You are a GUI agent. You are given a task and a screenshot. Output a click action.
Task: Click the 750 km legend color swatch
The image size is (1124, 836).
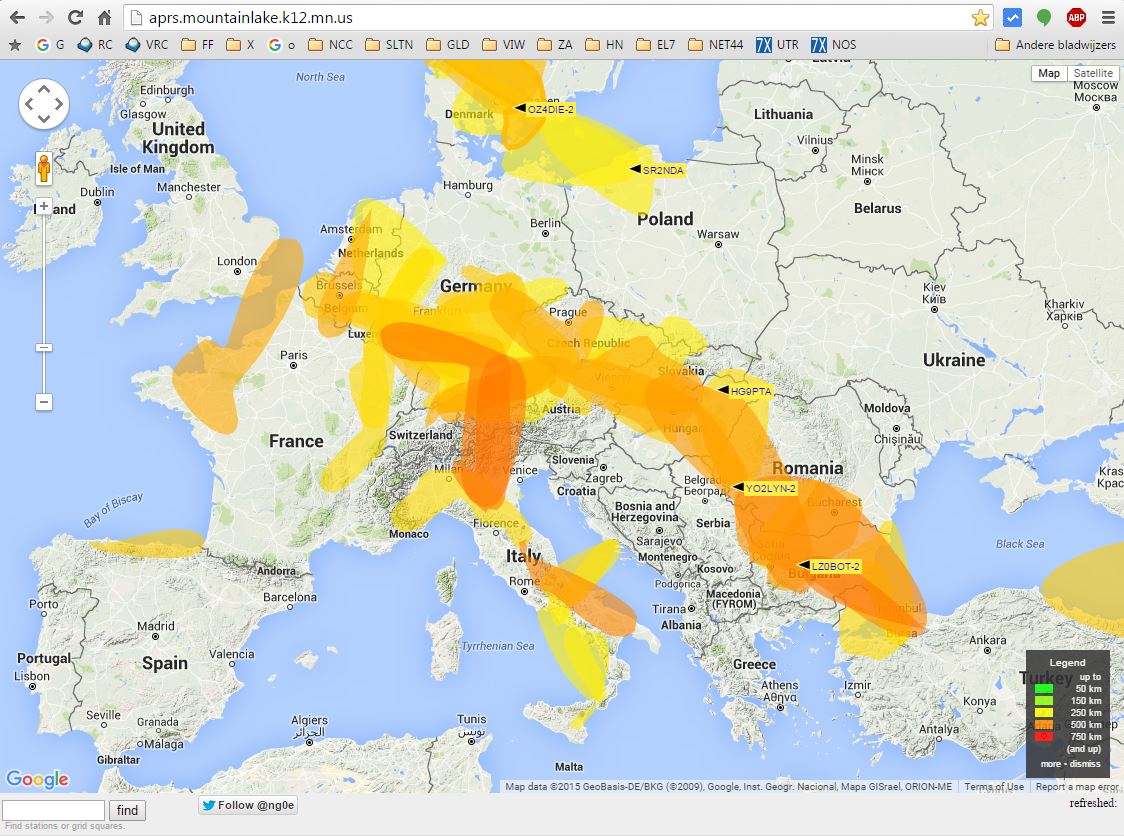[1044, 736]
